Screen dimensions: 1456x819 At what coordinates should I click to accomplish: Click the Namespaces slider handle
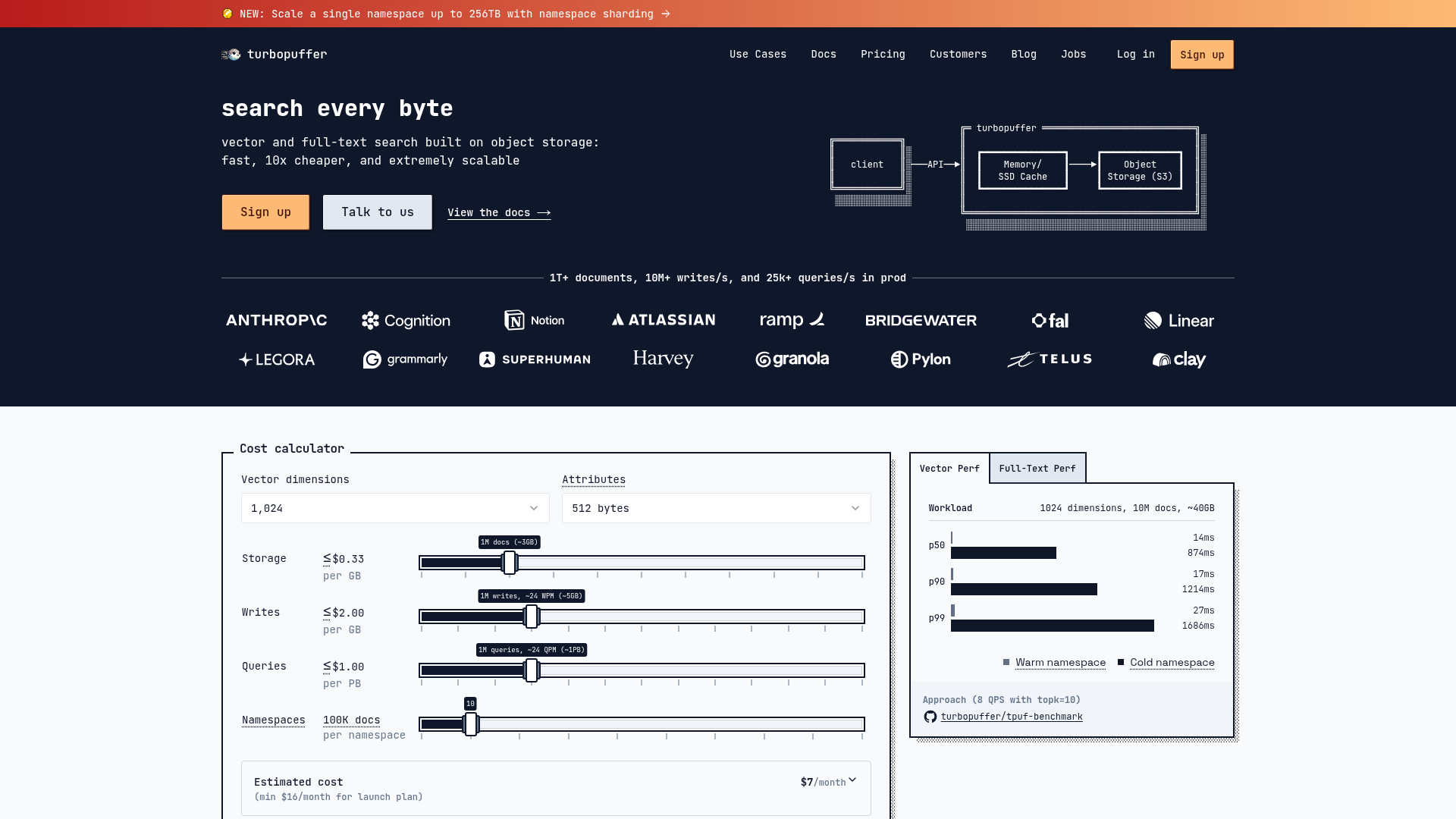click(x=471, y=724)
